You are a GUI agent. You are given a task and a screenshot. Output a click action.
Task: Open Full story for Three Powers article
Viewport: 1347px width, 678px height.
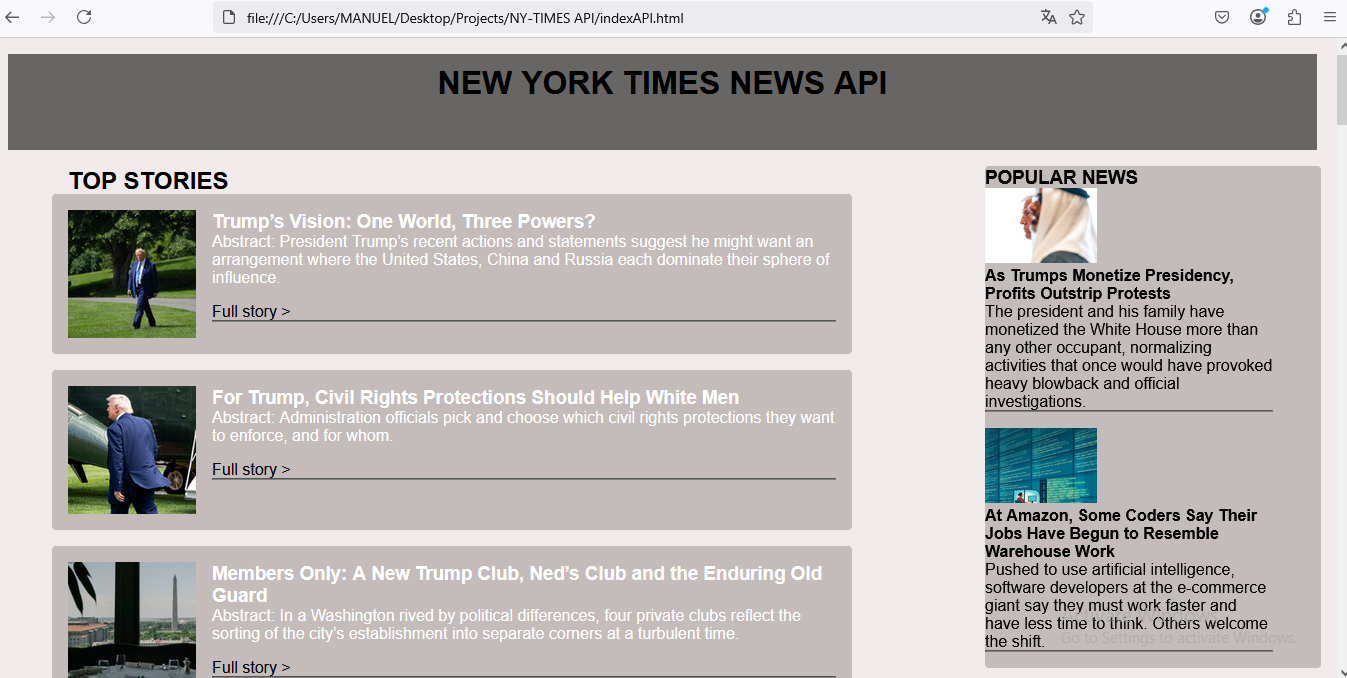[x=251, y=311]
